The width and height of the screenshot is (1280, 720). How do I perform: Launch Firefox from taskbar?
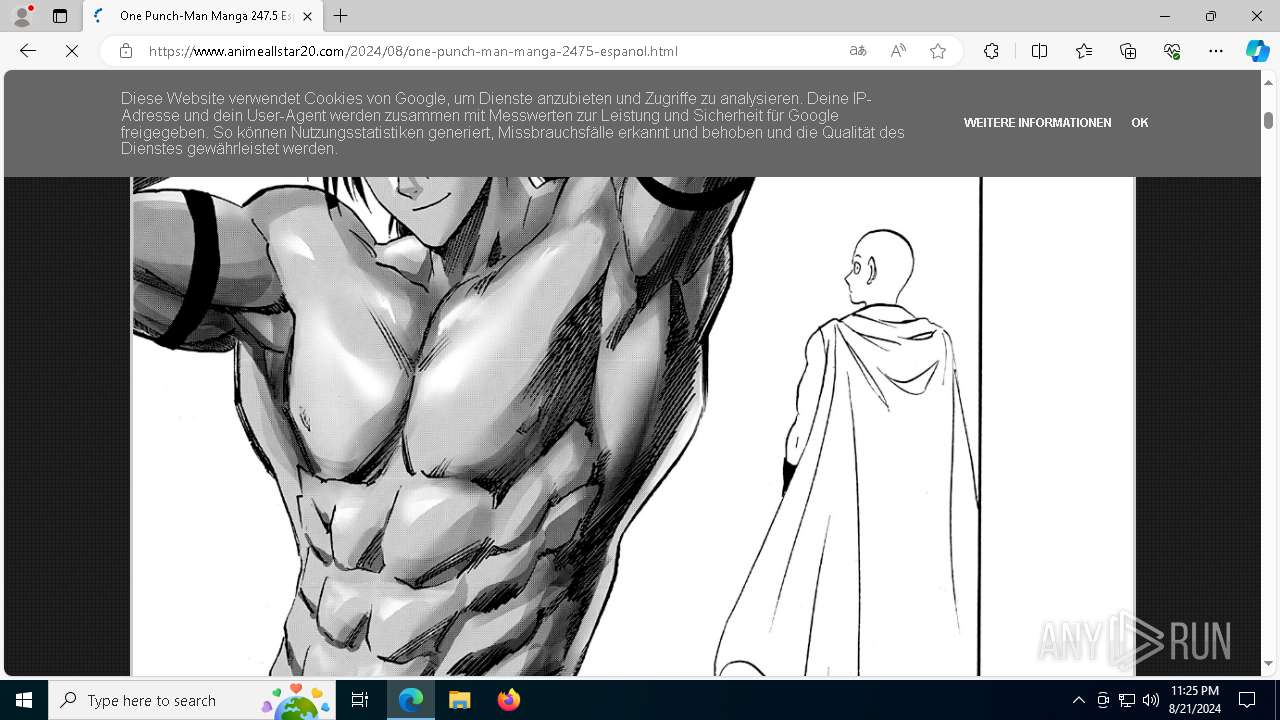(x=508, y=700)
